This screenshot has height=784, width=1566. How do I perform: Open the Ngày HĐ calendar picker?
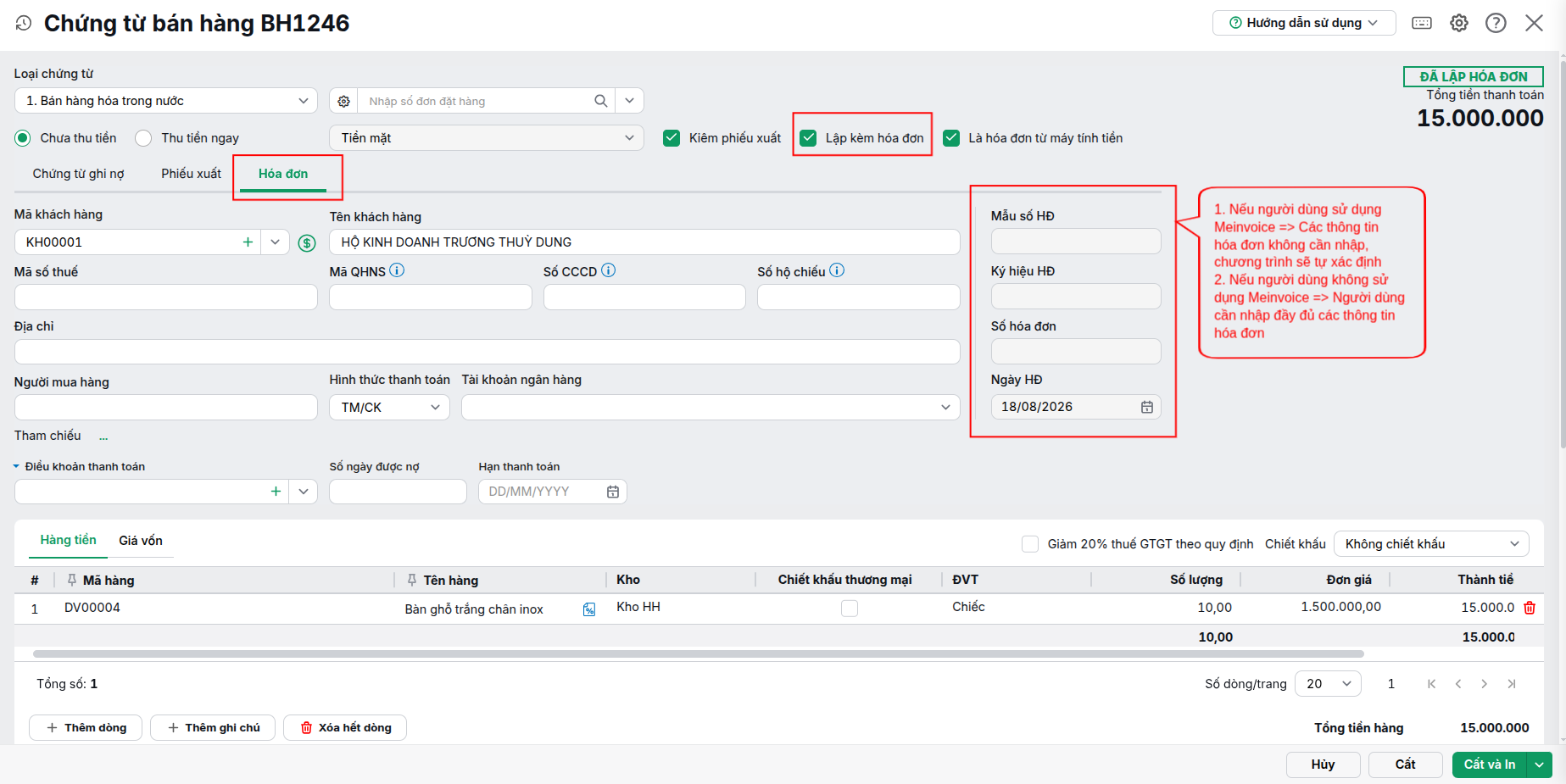pos(1147,407)
